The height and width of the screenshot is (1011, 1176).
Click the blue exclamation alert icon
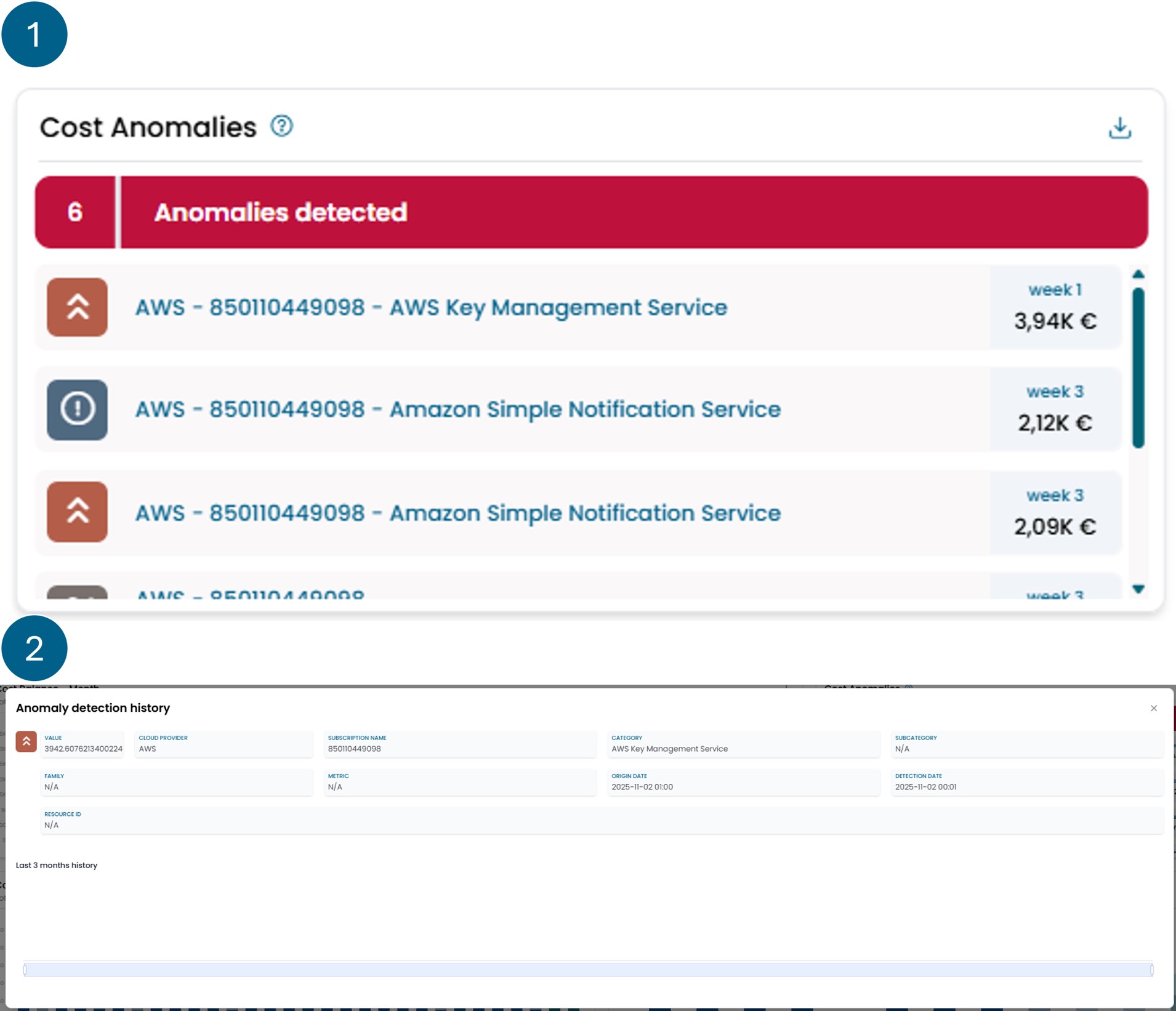(78, 409)
